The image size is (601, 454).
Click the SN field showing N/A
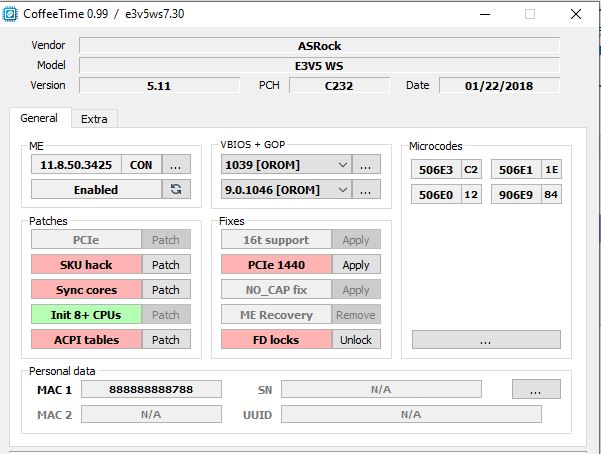381,389
